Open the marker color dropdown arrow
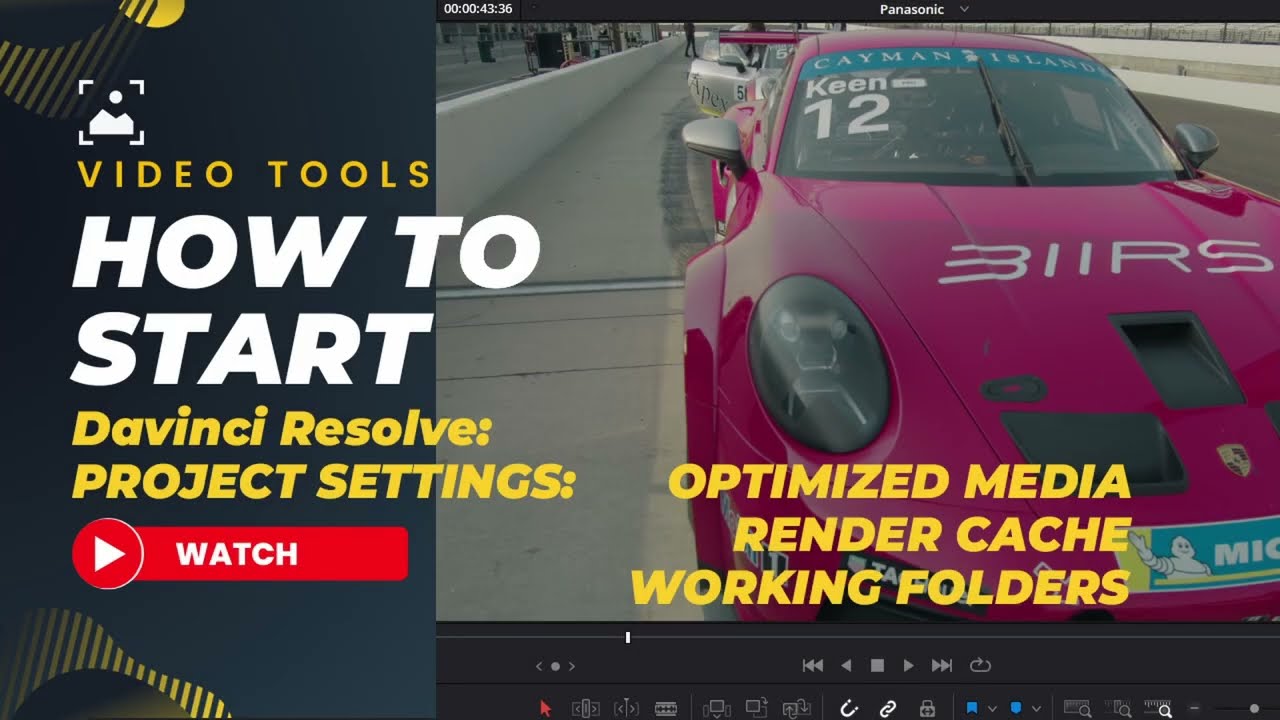1280x720 pixels. 1037,709
